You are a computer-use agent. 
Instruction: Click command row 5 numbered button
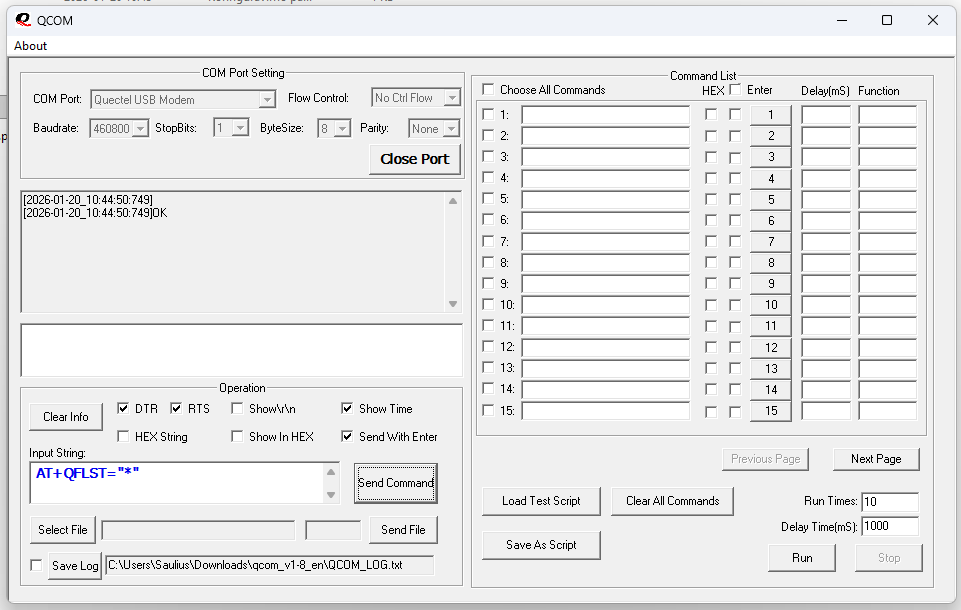coord(770,200)
